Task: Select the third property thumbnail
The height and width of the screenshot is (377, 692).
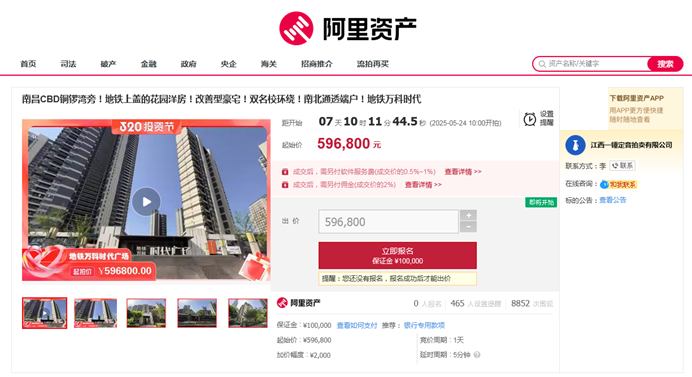Action: coord(146,313)
